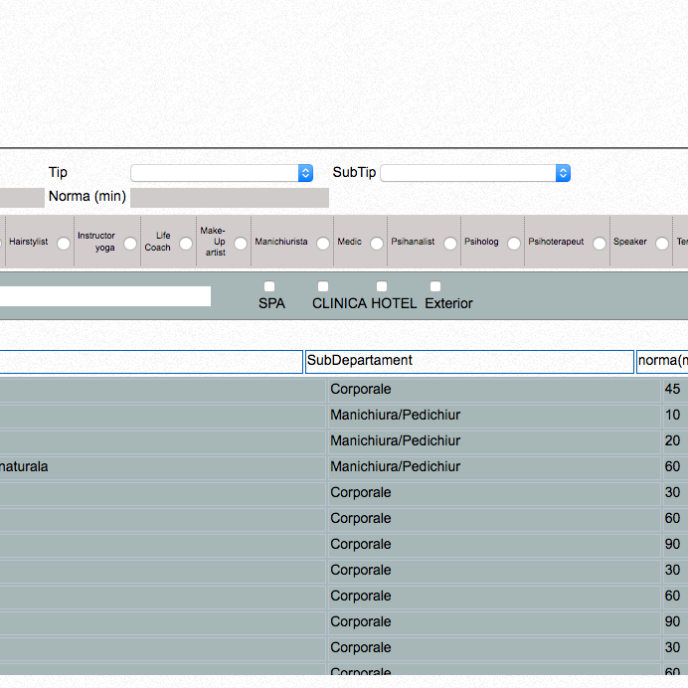The width and height of the screenshot is (688, 688).
Task: Select the Psihanalist radio button
Action: point(450,243)
